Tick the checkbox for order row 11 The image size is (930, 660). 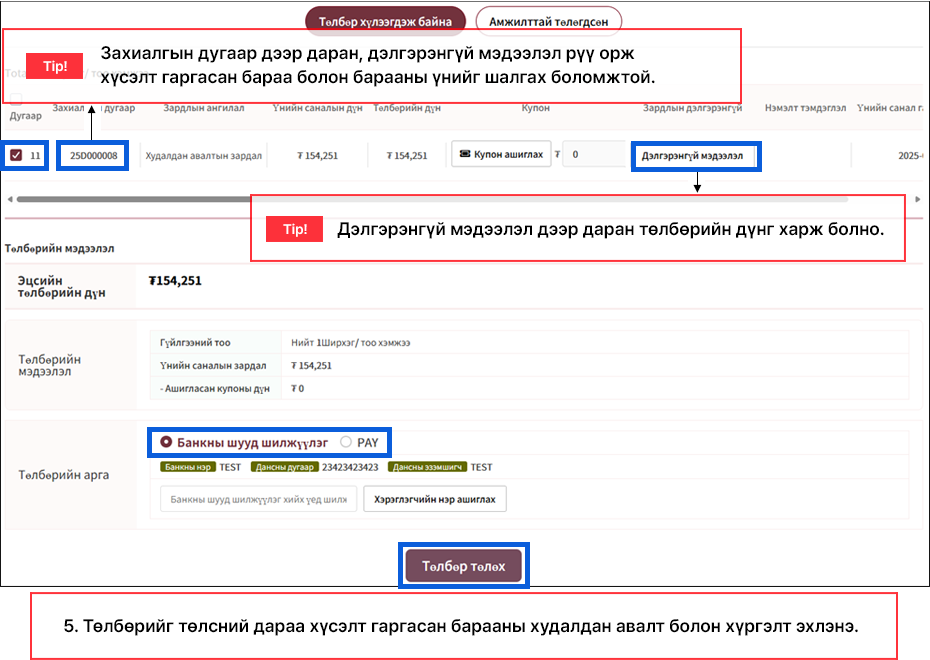16,155
